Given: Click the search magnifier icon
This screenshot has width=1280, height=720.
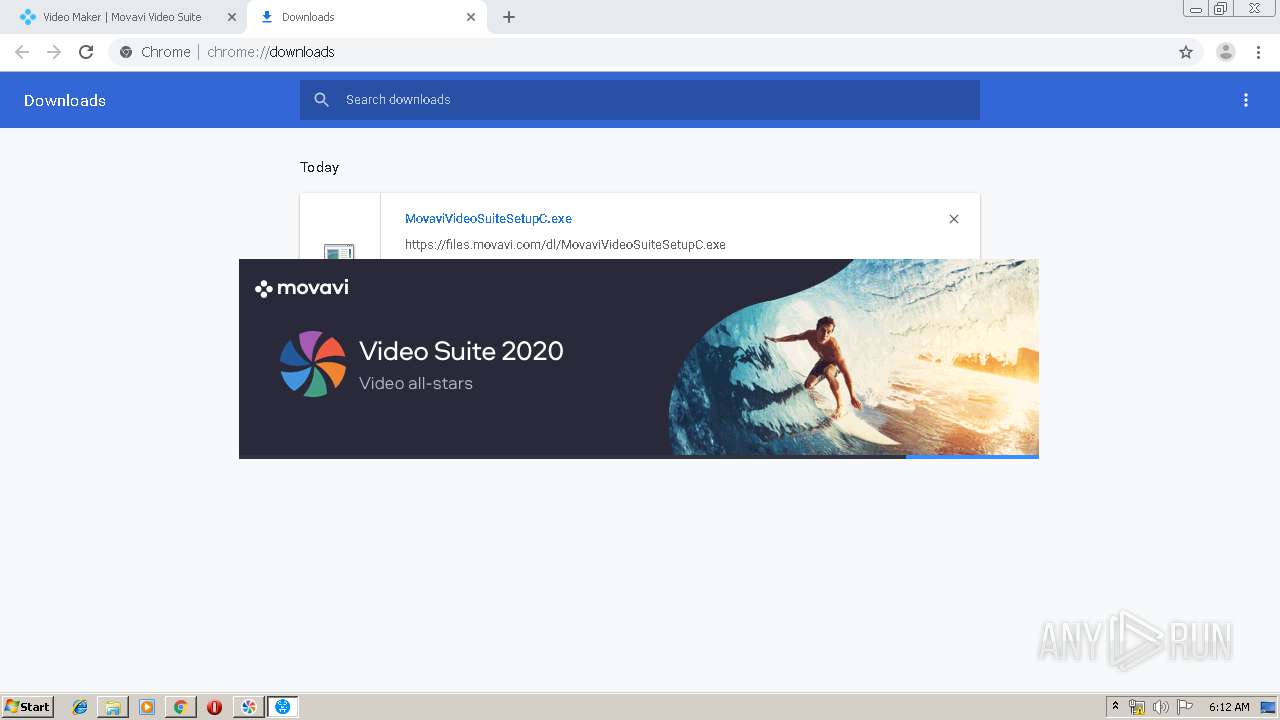Looking at the screenshot, I should coord(322,100).
